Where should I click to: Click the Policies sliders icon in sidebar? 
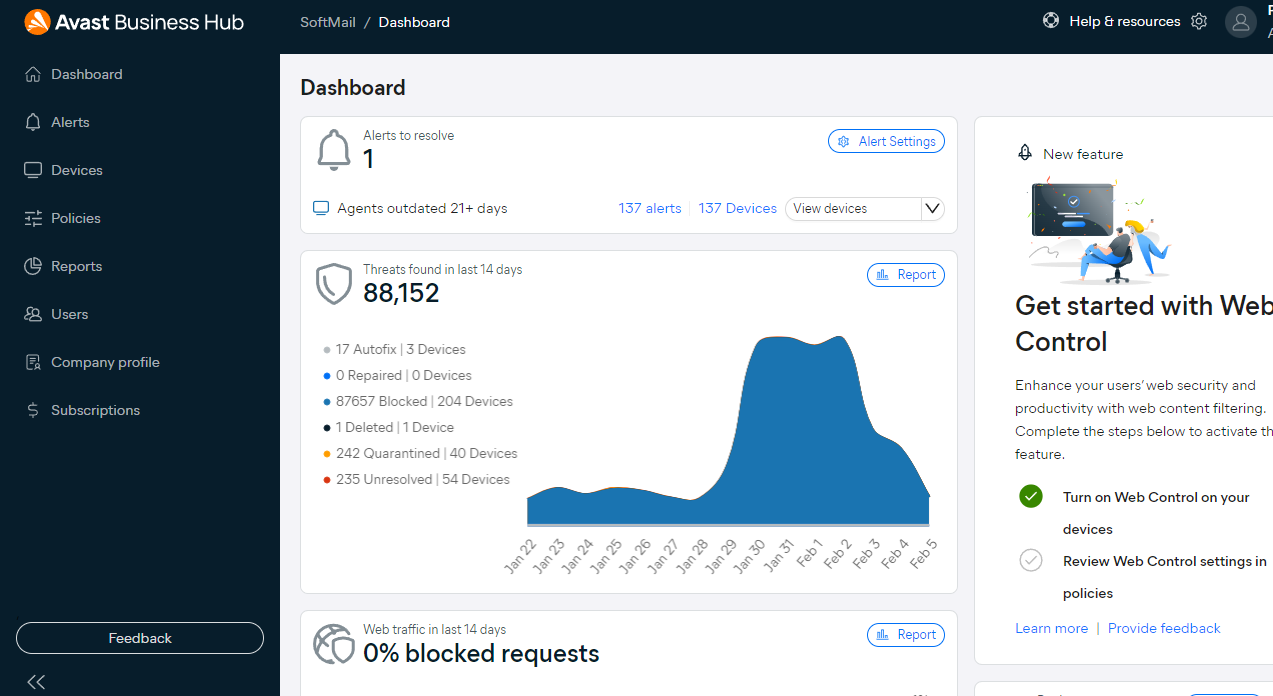point(33,218)
